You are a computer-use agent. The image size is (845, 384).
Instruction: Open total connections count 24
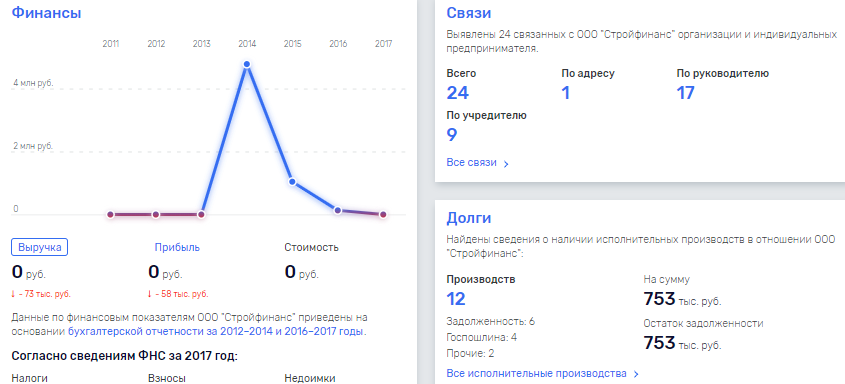[458, 93]
